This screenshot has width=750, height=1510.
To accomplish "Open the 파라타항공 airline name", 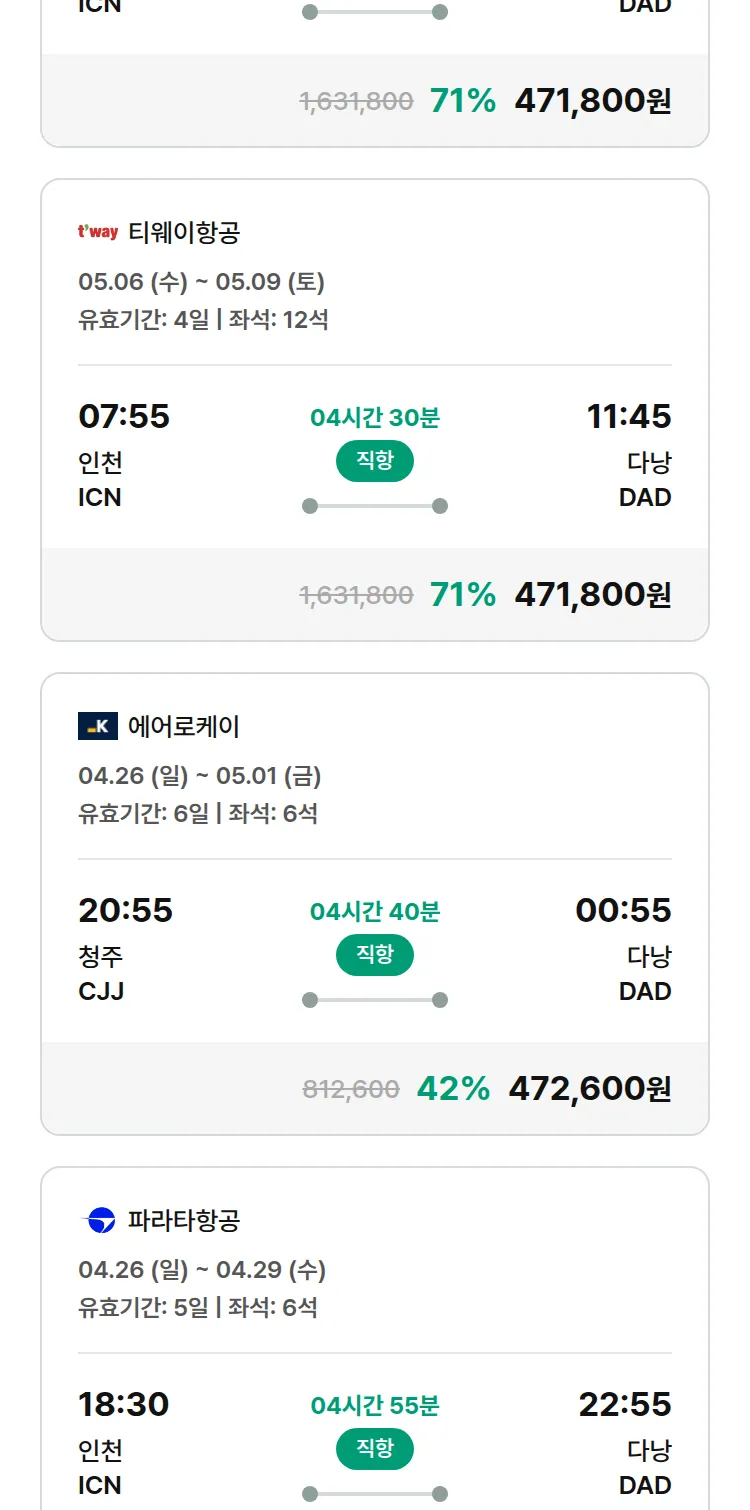I will tap(184, 1220).
